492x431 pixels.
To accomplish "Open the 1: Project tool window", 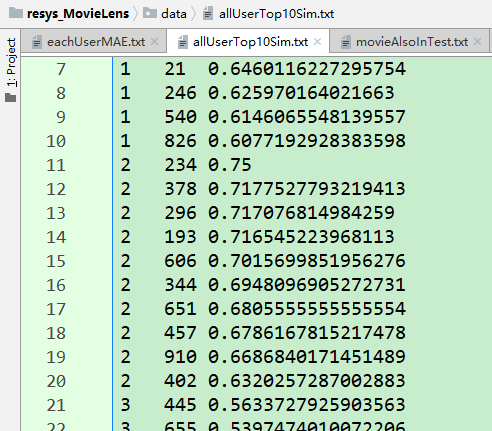I will pyautogui.click(x=11, y=62).
